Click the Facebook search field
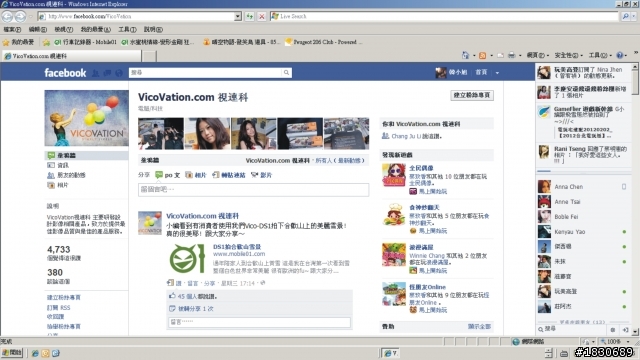 205,73
